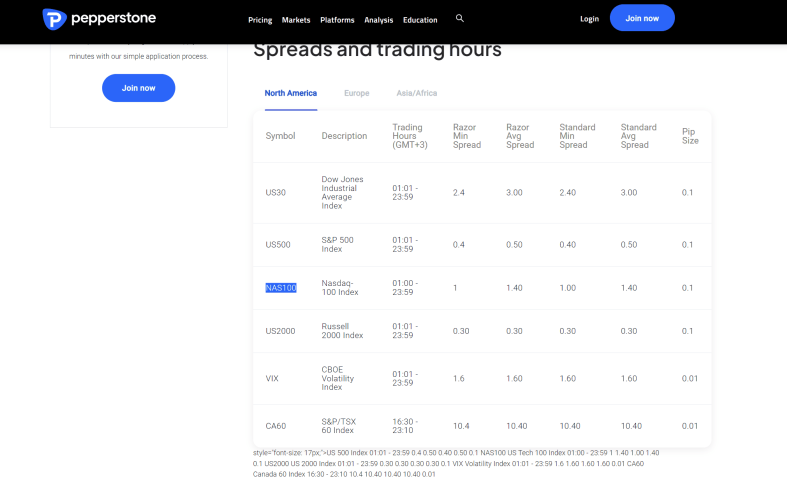Click Join now in the header

coord(642,18)
